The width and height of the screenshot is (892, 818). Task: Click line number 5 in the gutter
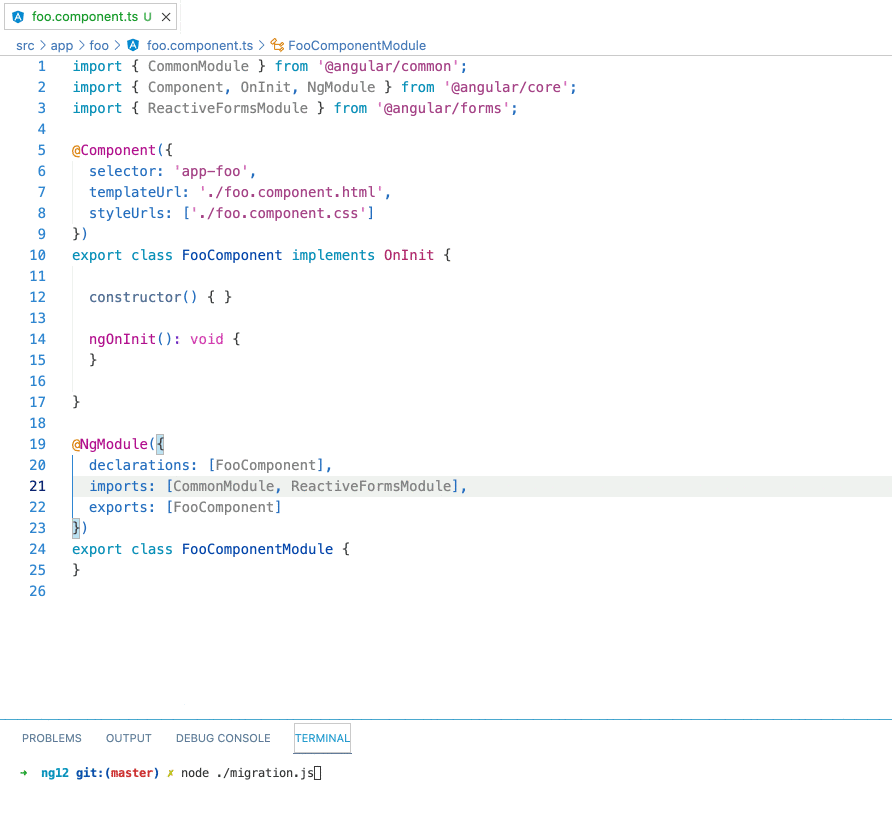point(42,150)
